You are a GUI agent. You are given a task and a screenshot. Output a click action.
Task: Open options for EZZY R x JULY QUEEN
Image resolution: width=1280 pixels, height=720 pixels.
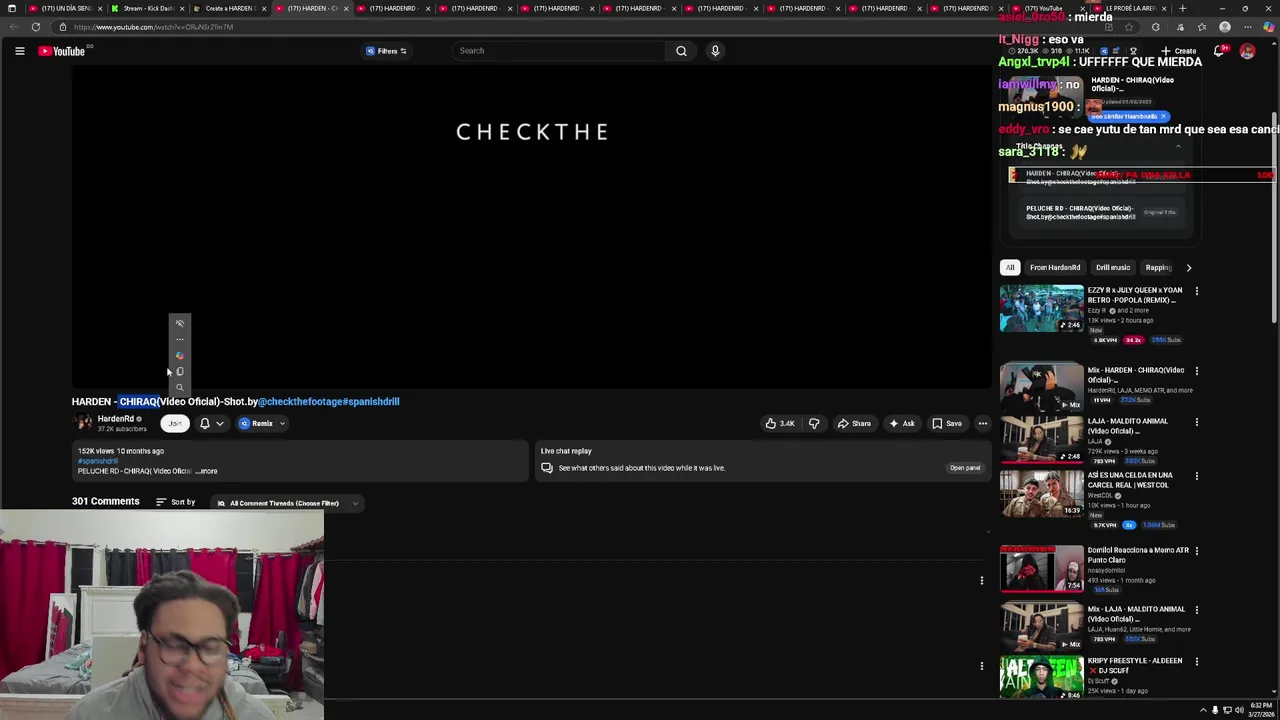(1196, 291)
